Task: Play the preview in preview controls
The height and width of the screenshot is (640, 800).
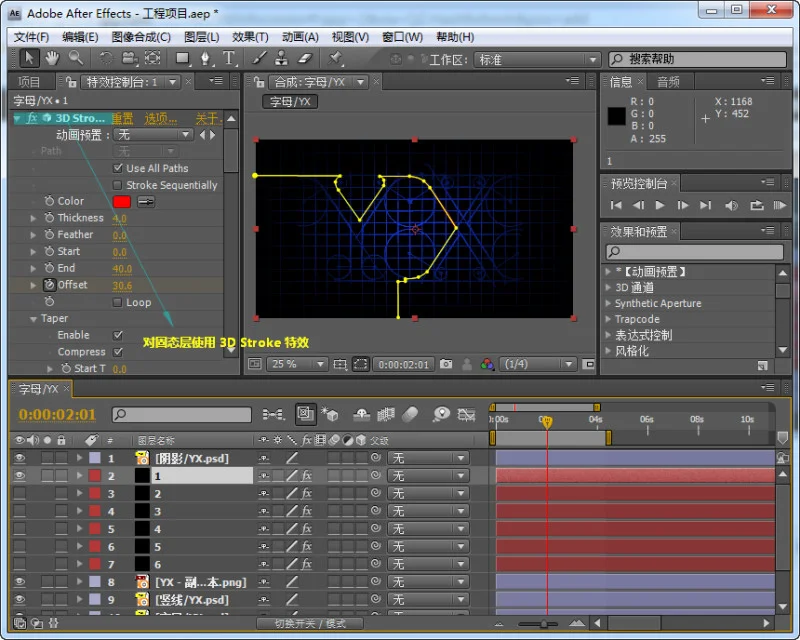Action: pyautogui.click(x=660, y=205)
